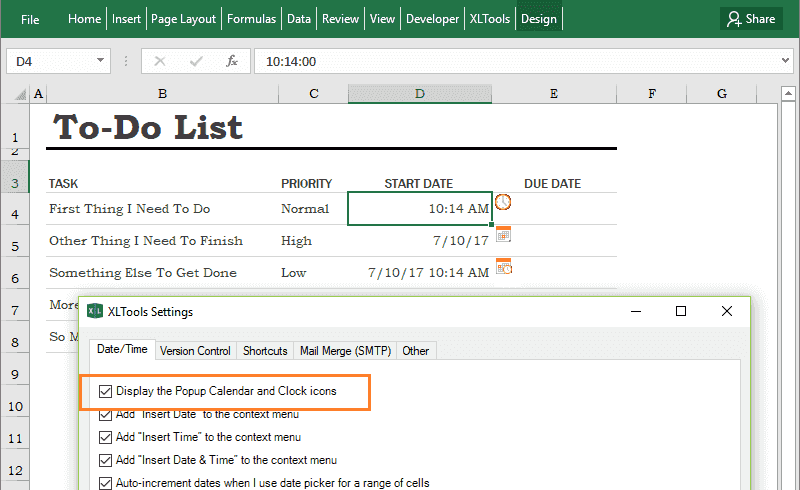Click the Select All corner triangle
The width and height of the screenshot is (800, 490).
[20, 94]
